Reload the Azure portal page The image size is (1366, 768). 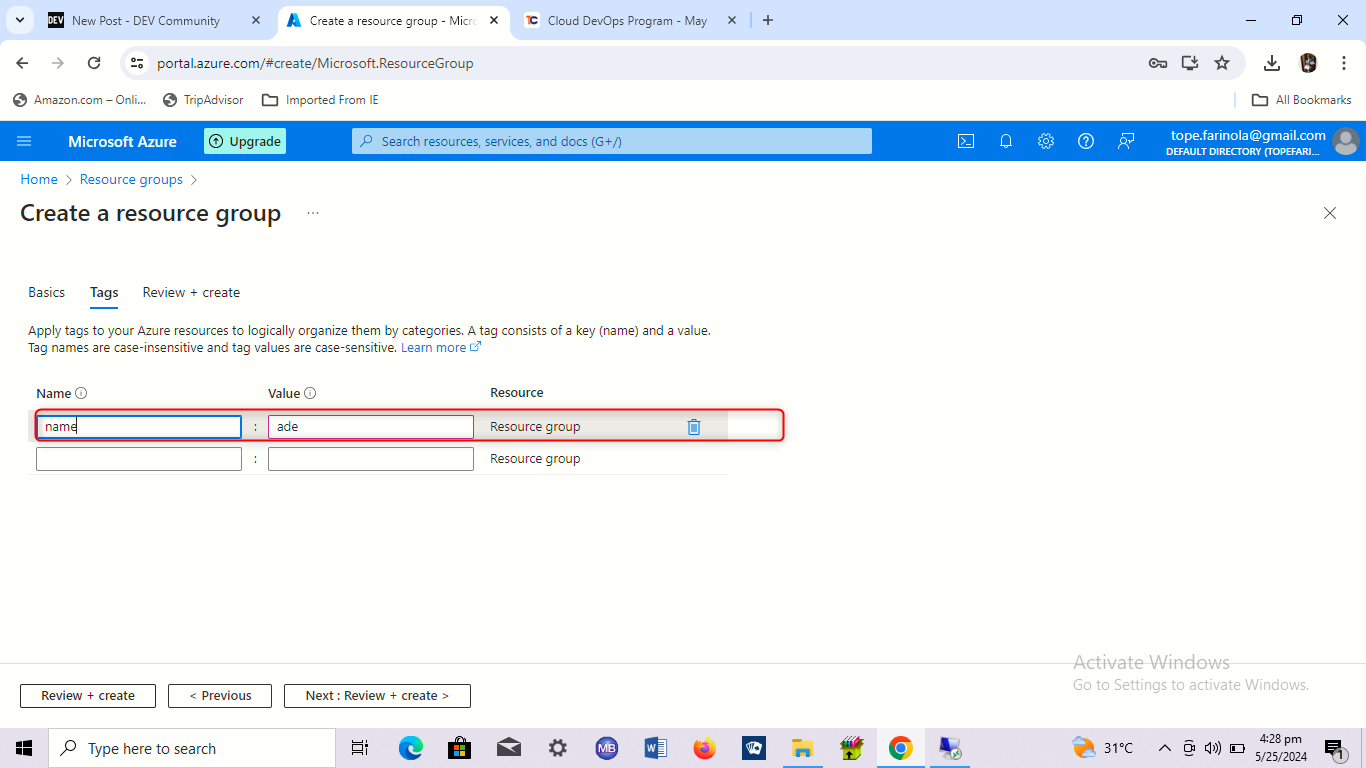pos(94,63)
